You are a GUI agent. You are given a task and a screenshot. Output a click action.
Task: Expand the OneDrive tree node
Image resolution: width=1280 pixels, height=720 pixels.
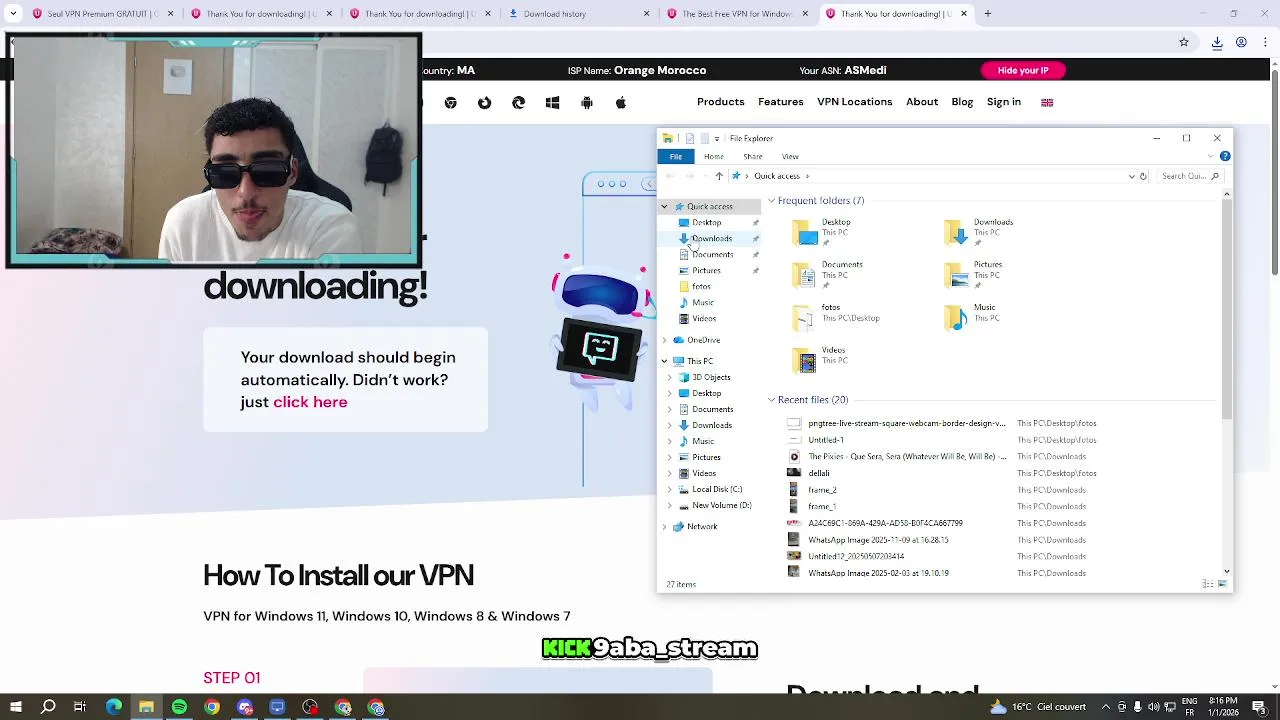(x=664, y=340)
